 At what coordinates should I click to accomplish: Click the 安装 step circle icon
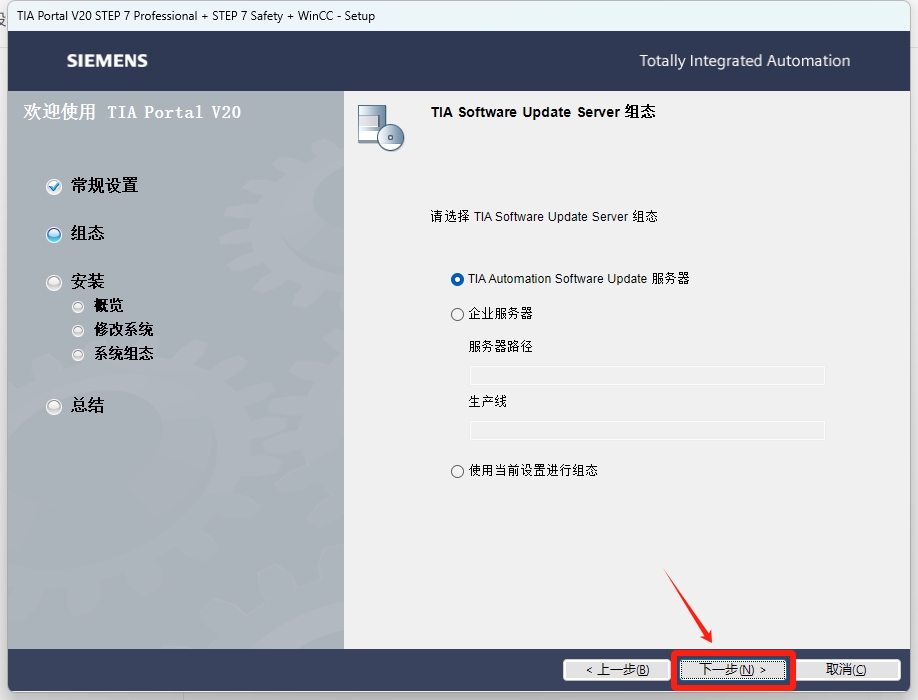pos(53,281)
